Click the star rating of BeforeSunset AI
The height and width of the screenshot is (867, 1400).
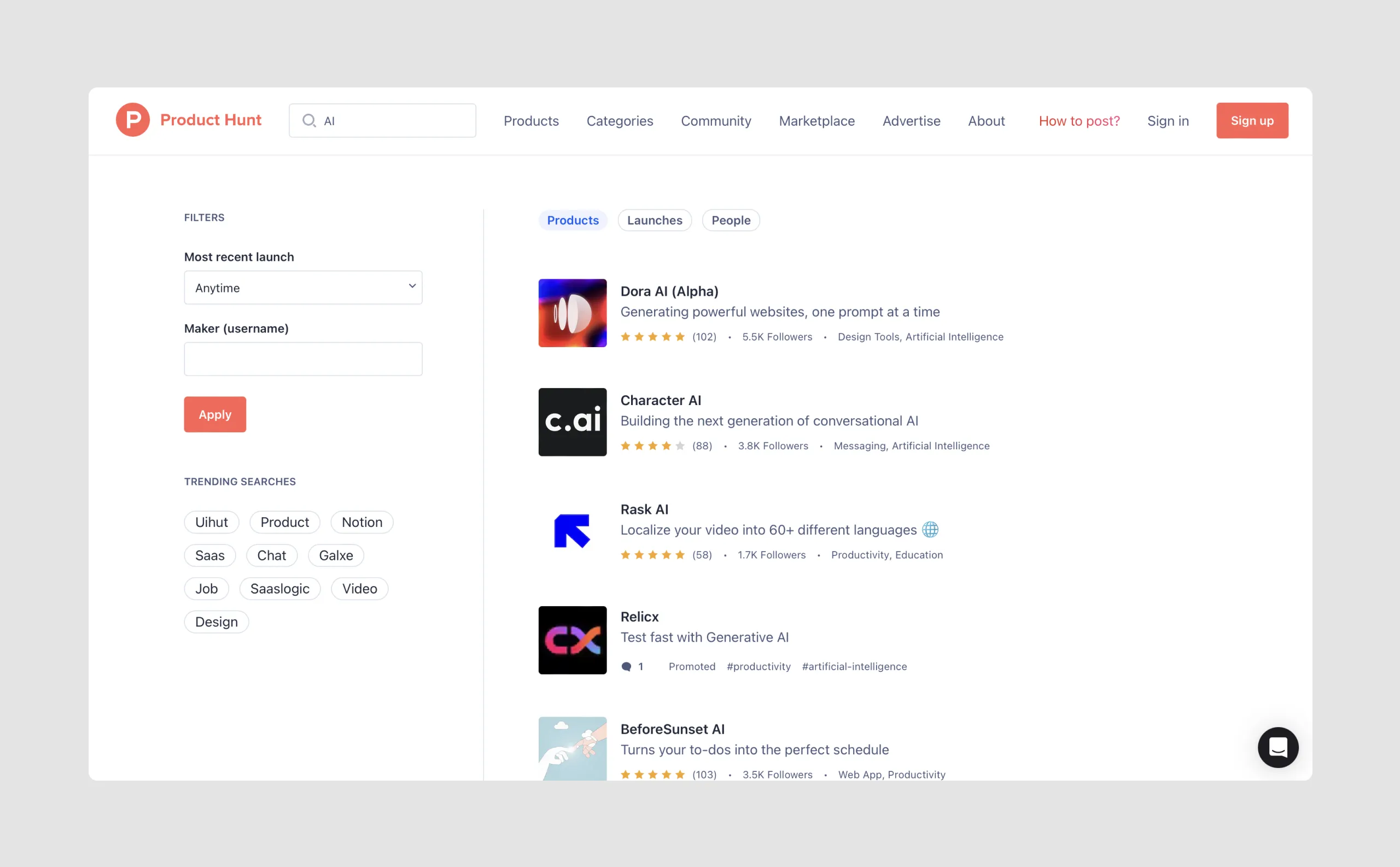[x=652, y=775]
